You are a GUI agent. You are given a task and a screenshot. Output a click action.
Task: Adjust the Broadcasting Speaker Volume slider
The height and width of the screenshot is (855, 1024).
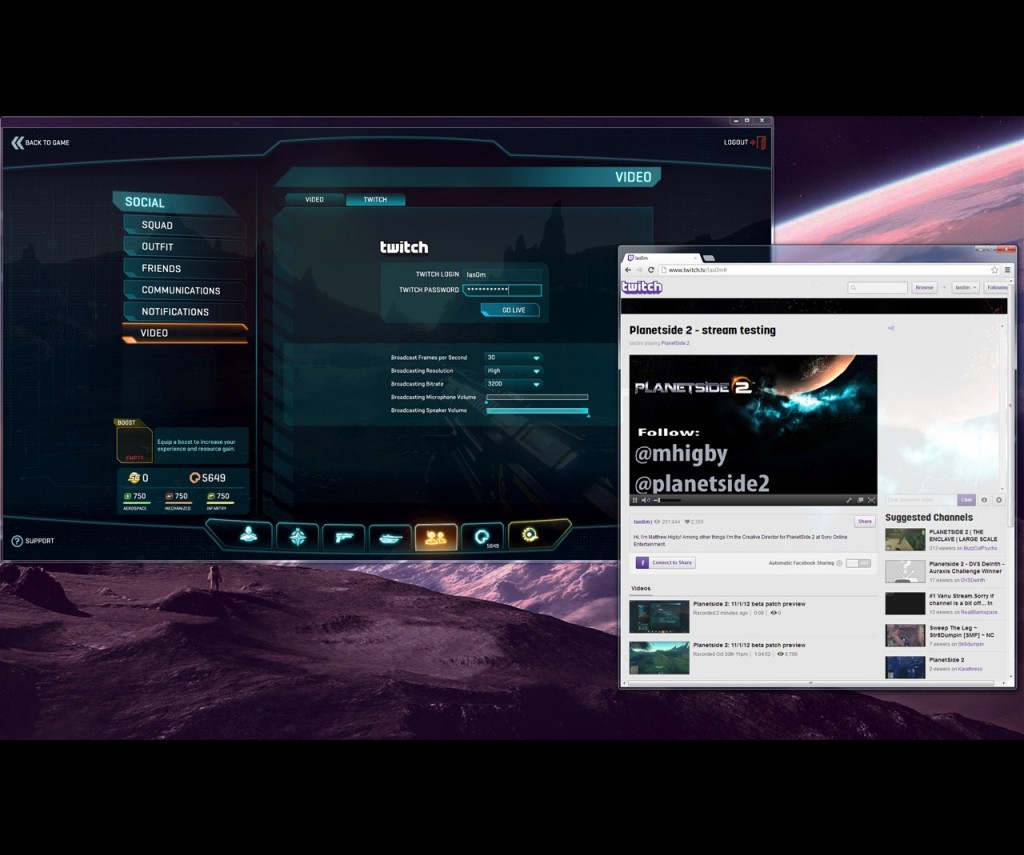point(537,410)
